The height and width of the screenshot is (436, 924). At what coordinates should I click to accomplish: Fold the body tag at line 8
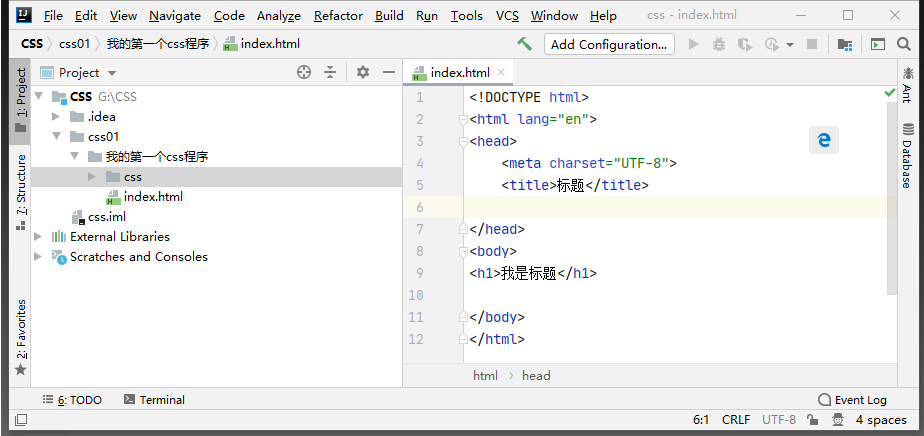pos(463,252)
